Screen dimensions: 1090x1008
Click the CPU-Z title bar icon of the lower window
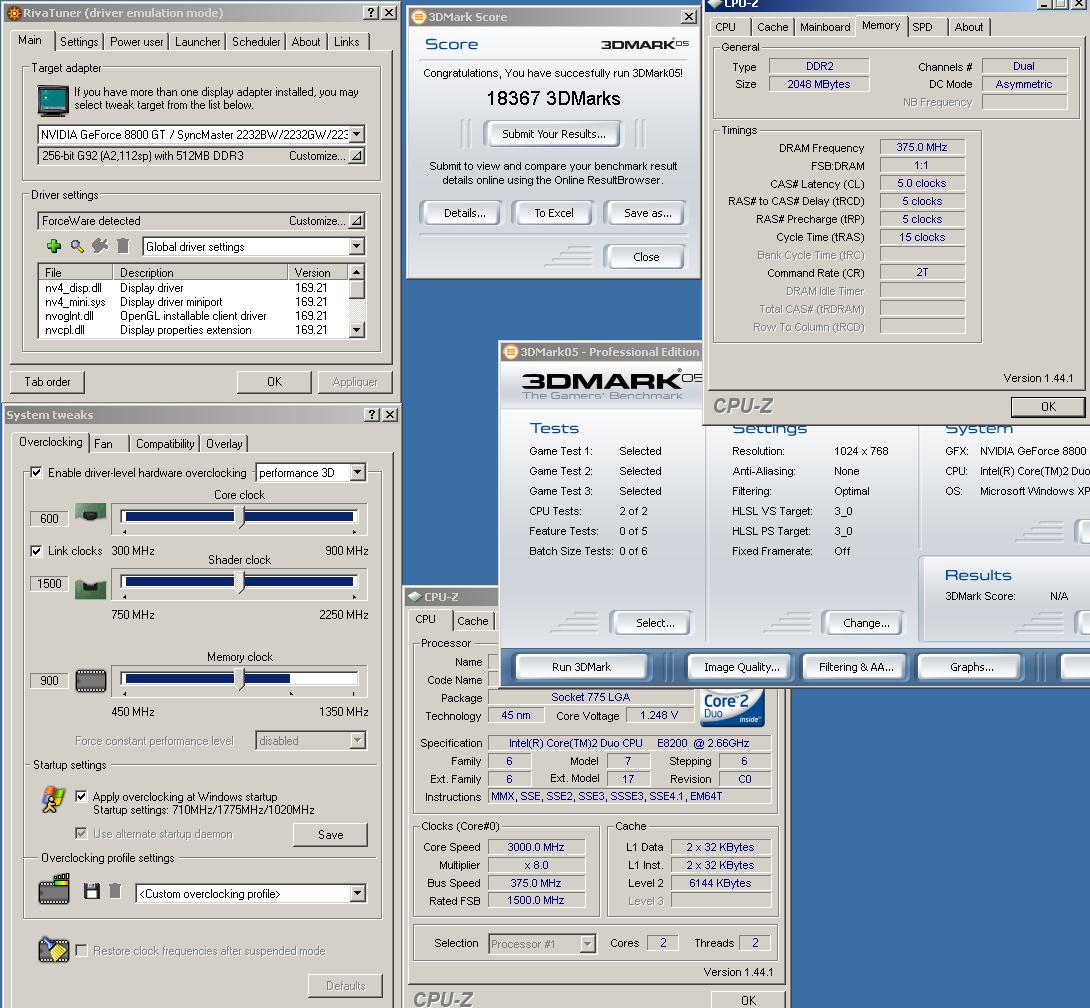pos(415,596)
